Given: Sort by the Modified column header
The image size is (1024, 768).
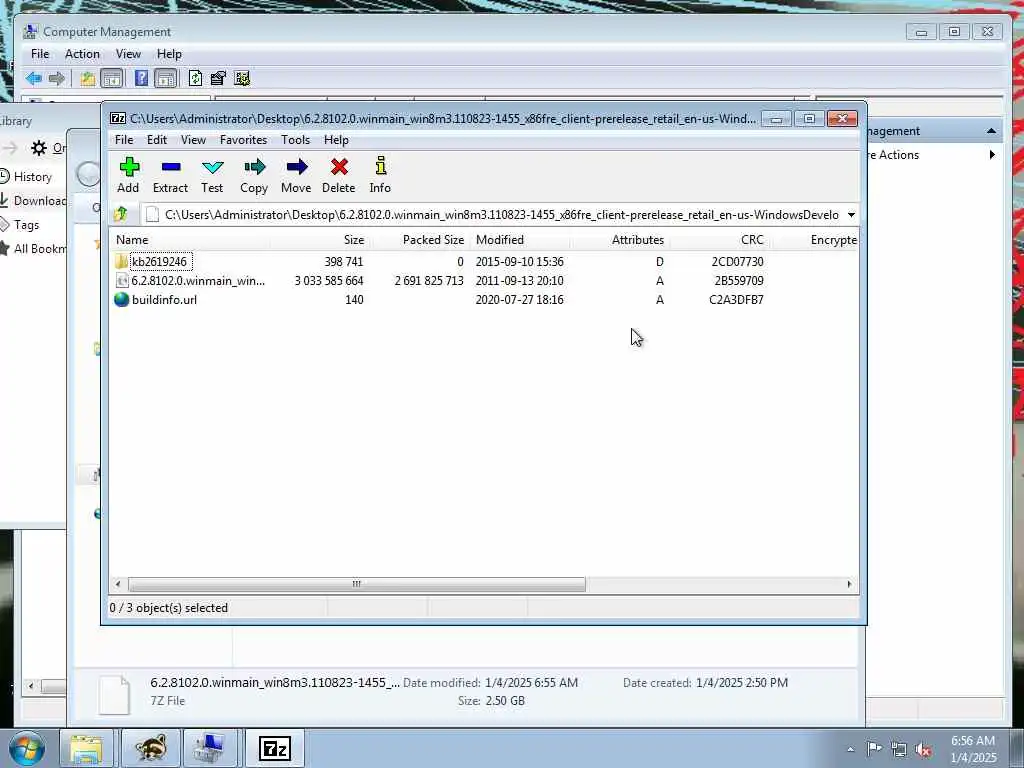Looking at the screenshot, I should coord(520,240).
